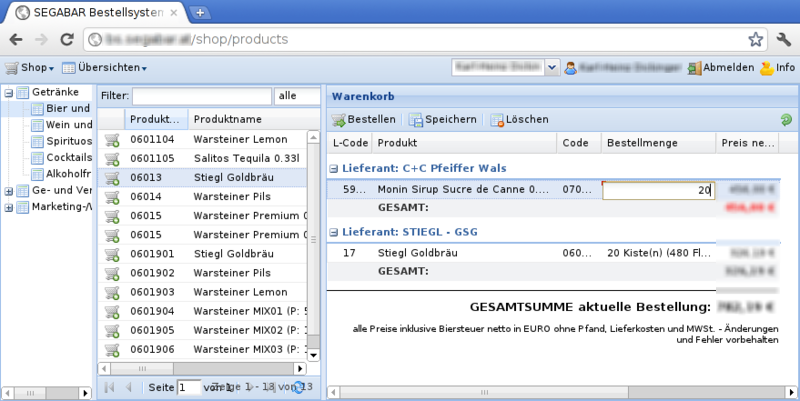Add Salitos Tequila 0.33l to cart
Screen dimensions: 800x401
112,159
